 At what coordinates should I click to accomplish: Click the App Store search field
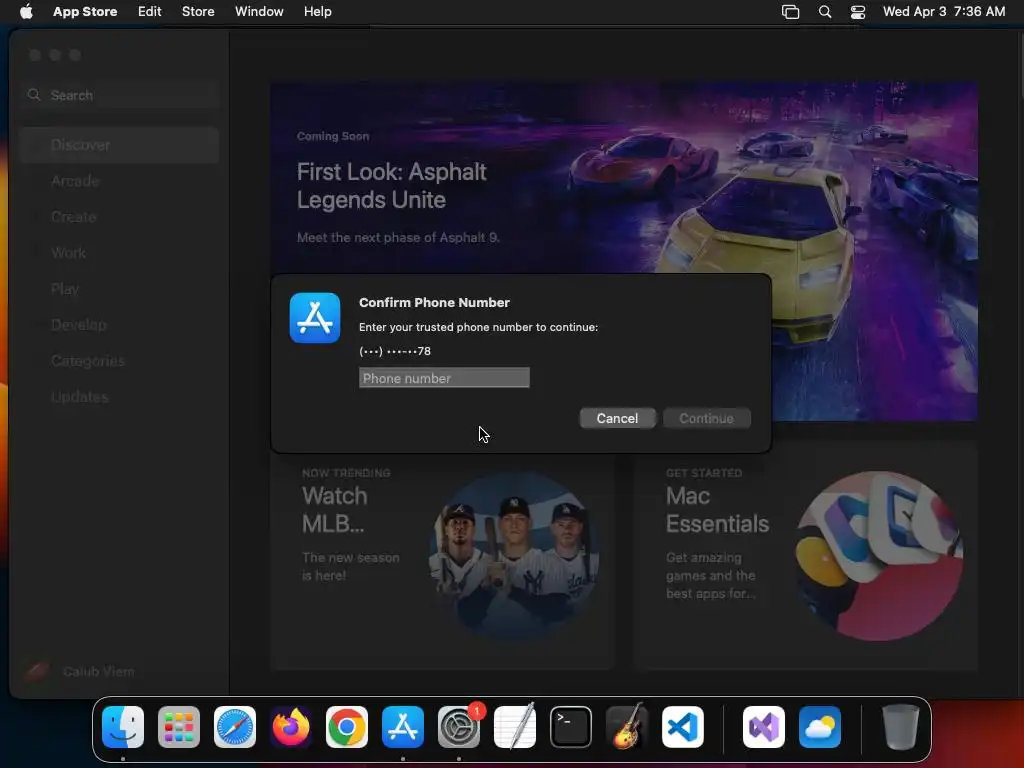click(120, 95)
